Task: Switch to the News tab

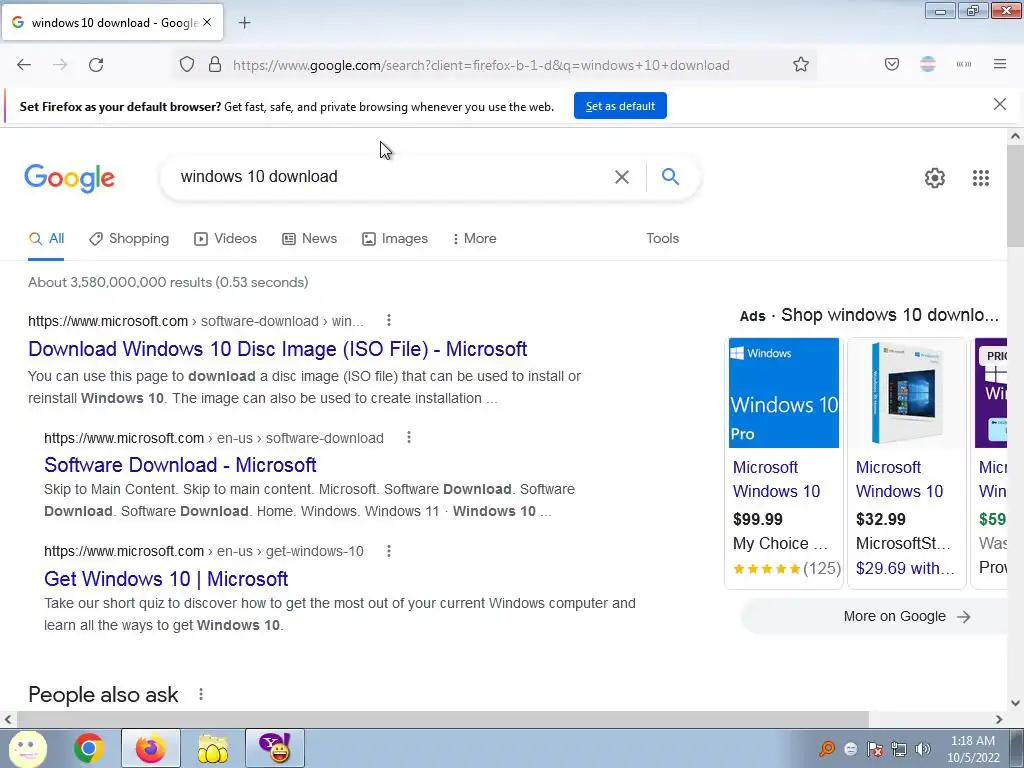Action: pyautogui.click(x=310, y=239)
